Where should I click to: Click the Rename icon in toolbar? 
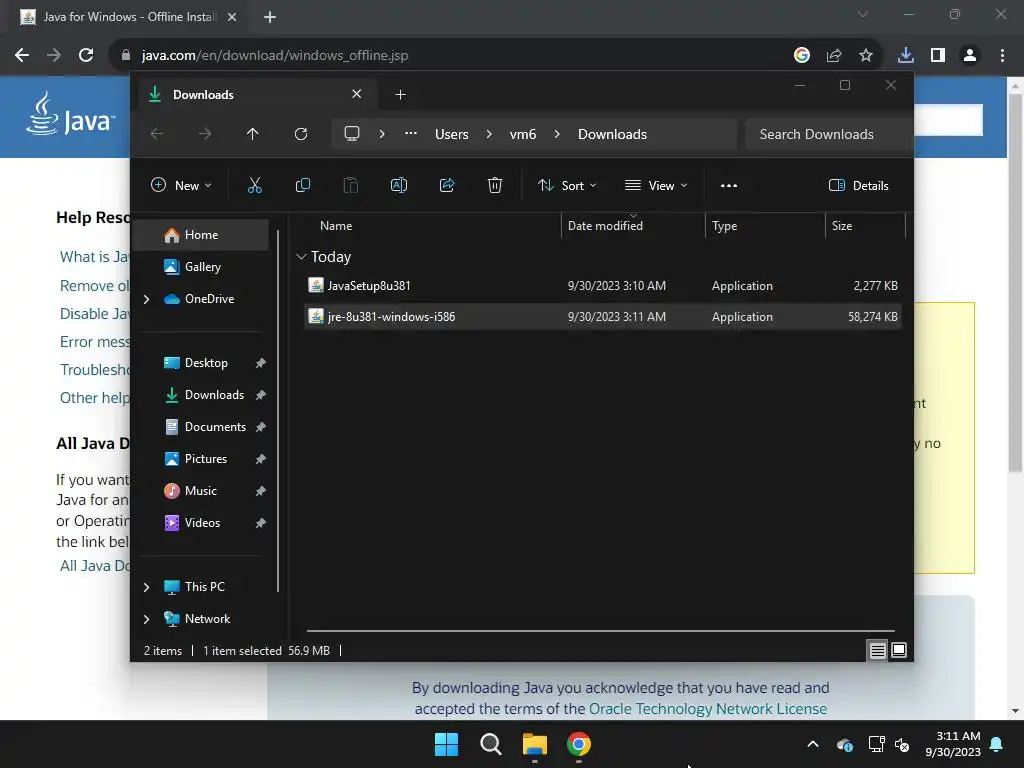pyautogui.click(x=398, y=185)
